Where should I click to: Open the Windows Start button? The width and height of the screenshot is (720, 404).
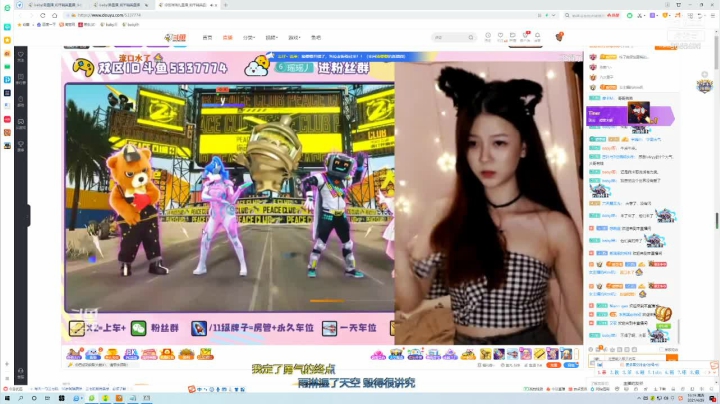tap(7, 398)
